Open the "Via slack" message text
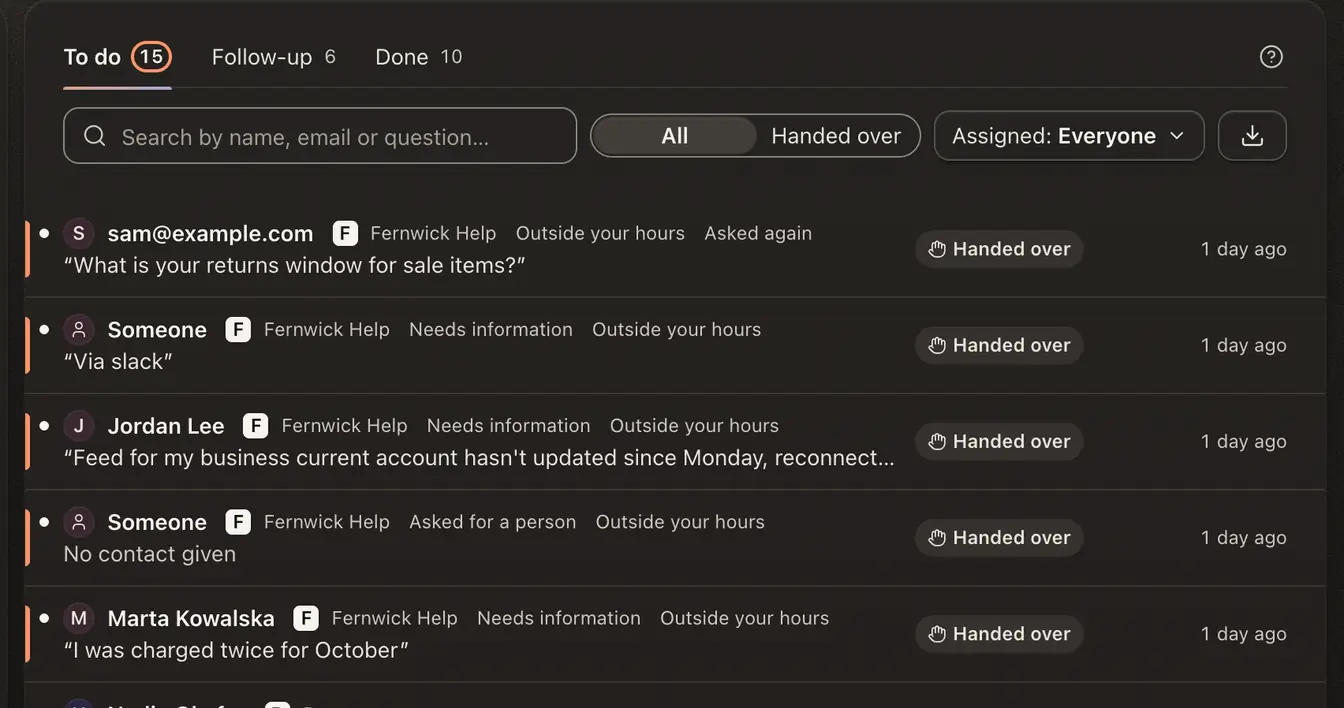The height and width of the screenshot is (708, 1344). (118, 362)
